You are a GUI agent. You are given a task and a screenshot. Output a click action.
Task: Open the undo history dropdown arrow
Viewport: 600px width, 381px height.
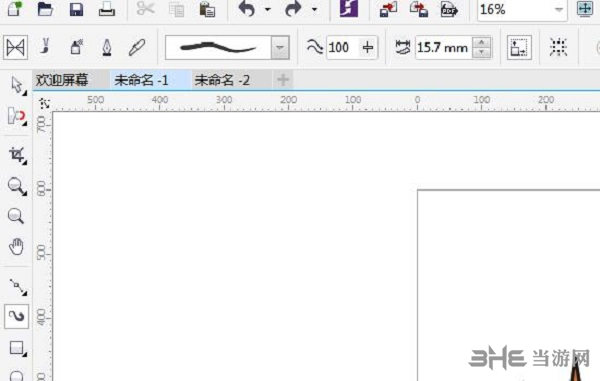[267, 9]
